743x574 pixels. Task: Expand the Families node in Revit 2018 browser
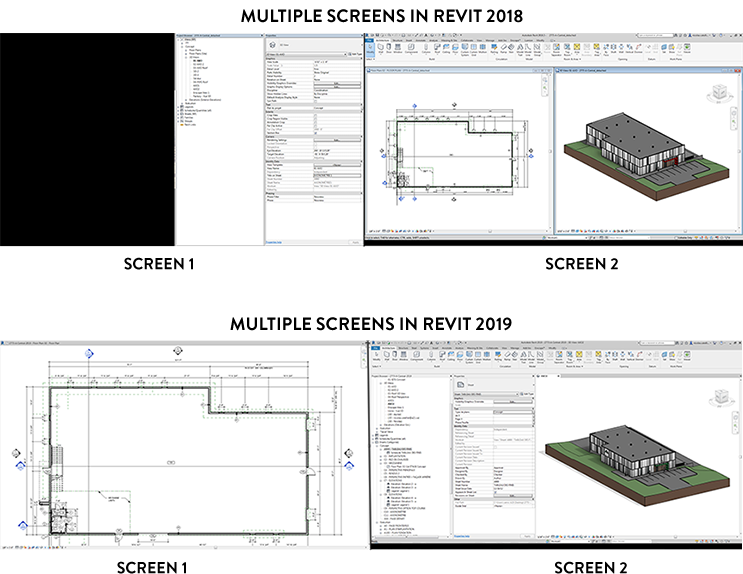[178, 118]
